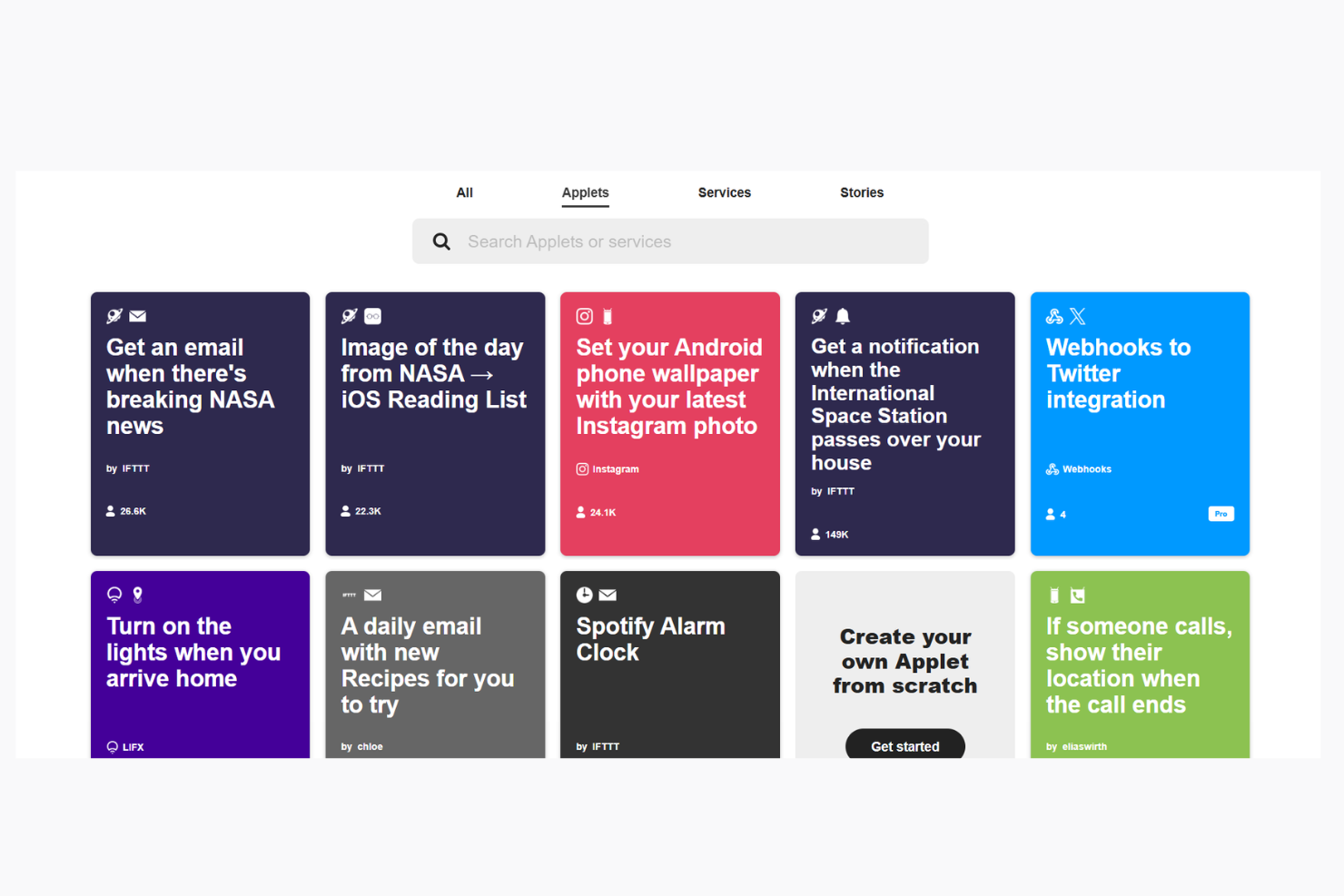Click IFTTT logo icon on daily Recipes card

(x=349, y=595)
